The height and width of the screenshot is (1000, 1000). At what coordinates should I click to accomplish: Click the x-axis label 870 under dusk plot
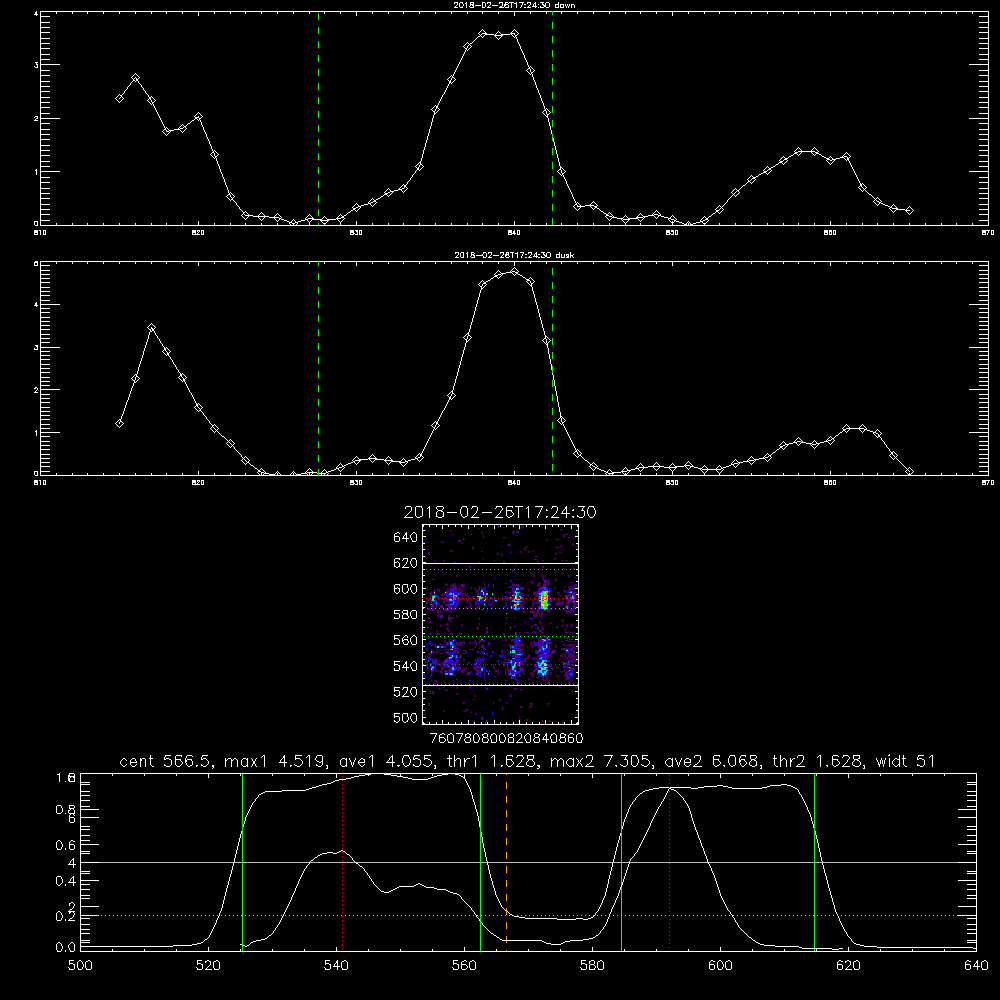point(988,483)
